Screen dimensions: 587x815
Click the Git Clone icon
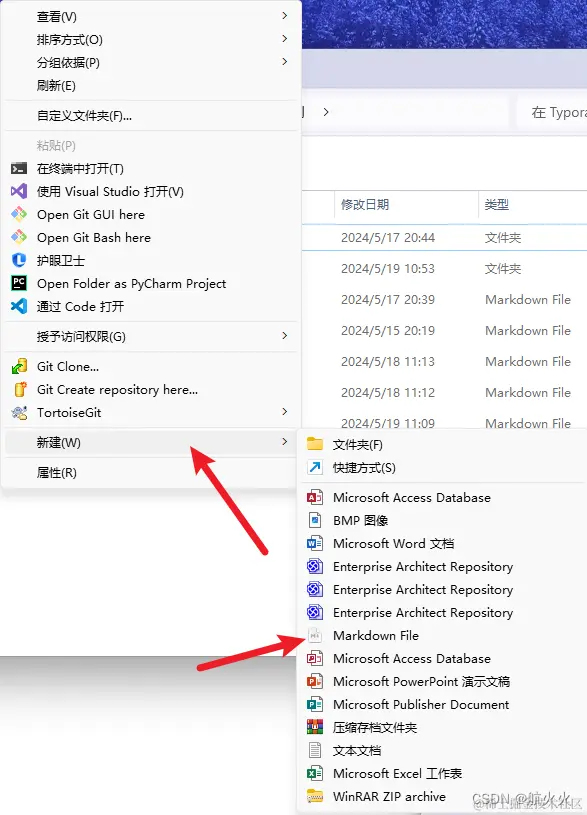click(x=19, y=366)
